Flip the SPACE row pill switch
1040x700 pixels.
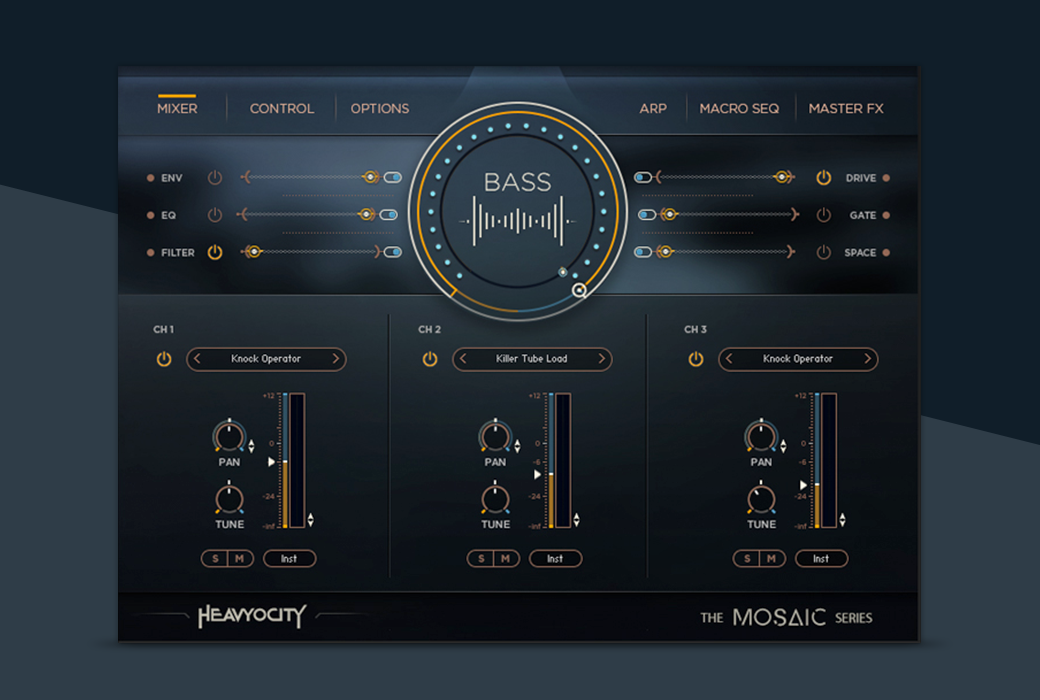(x=642, y=252)
